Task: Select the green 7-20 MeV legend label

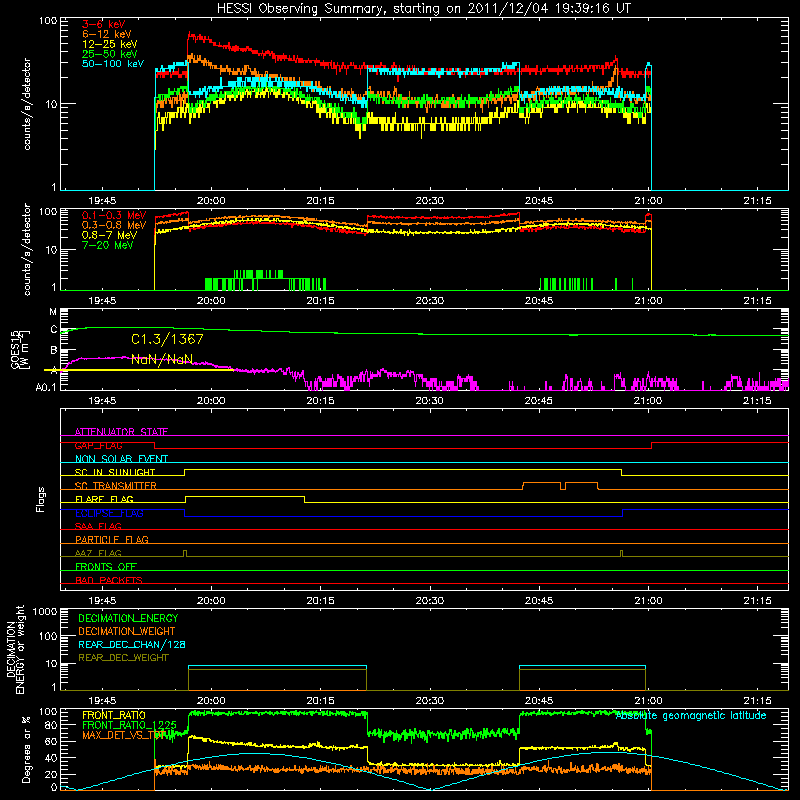Action: click(108, 245)
